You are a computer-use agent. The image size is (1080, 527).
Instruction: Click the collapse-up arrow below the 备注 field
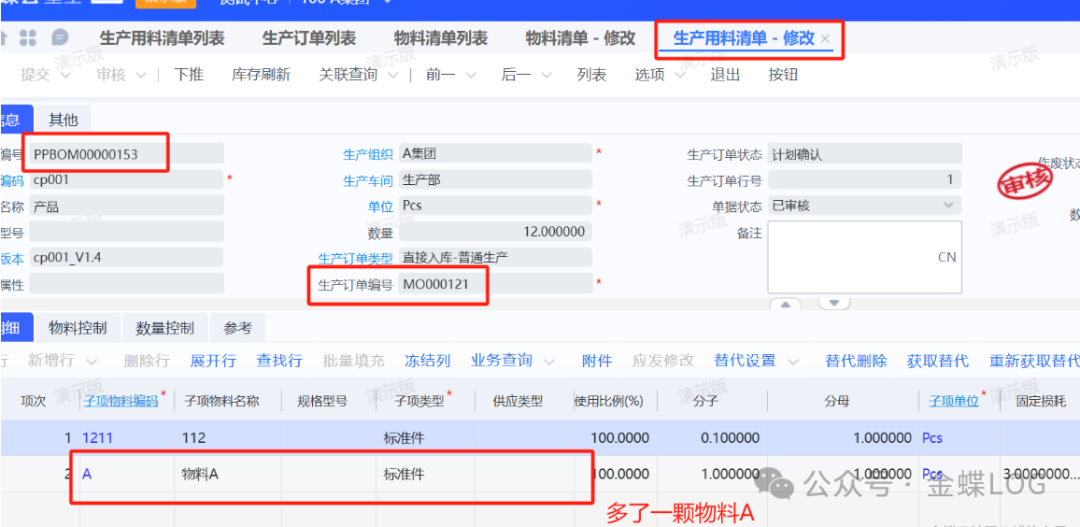tap(785, 304)
